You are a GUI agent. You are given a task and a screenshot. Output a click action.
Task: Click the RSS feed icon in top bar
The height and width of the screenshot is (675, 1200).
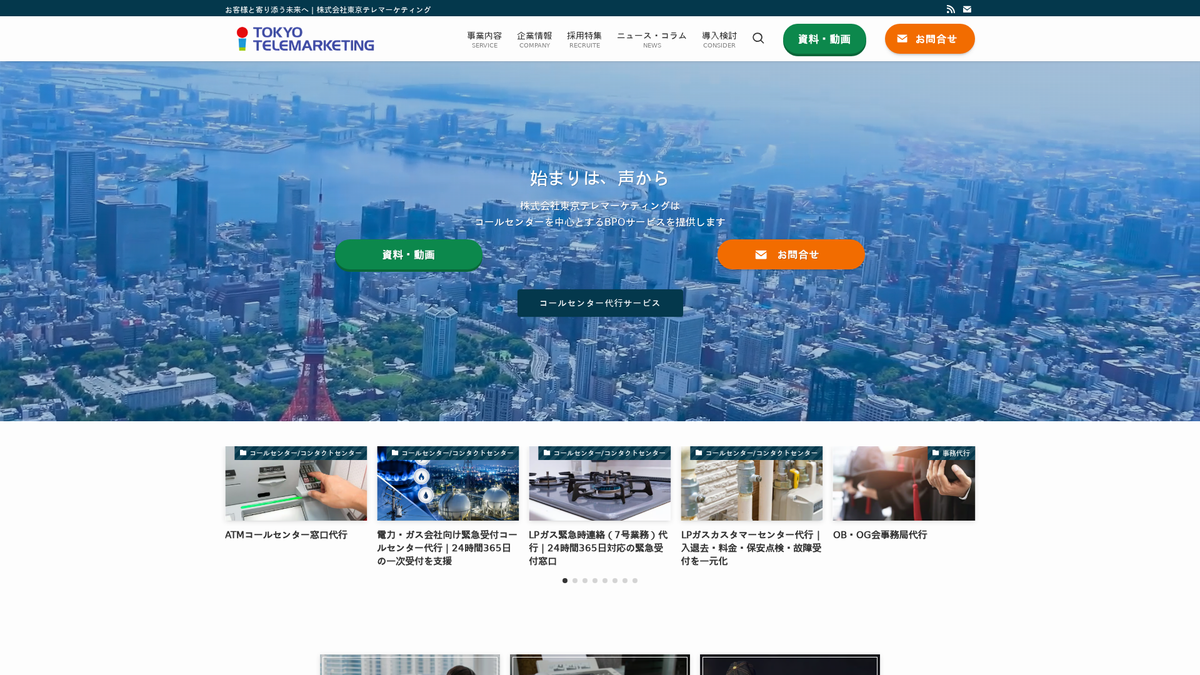951,9
